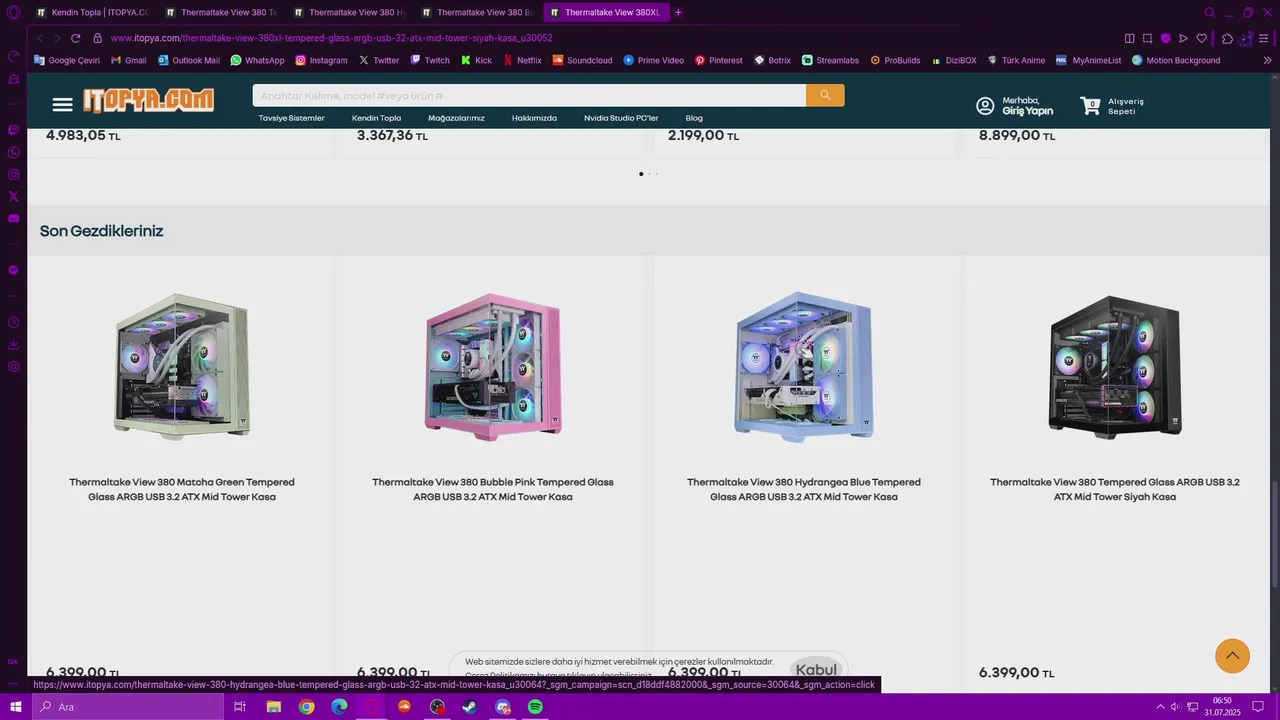Open Steam from the Windows taskbar
The image size is (1280, 720).
coord(469,707)
